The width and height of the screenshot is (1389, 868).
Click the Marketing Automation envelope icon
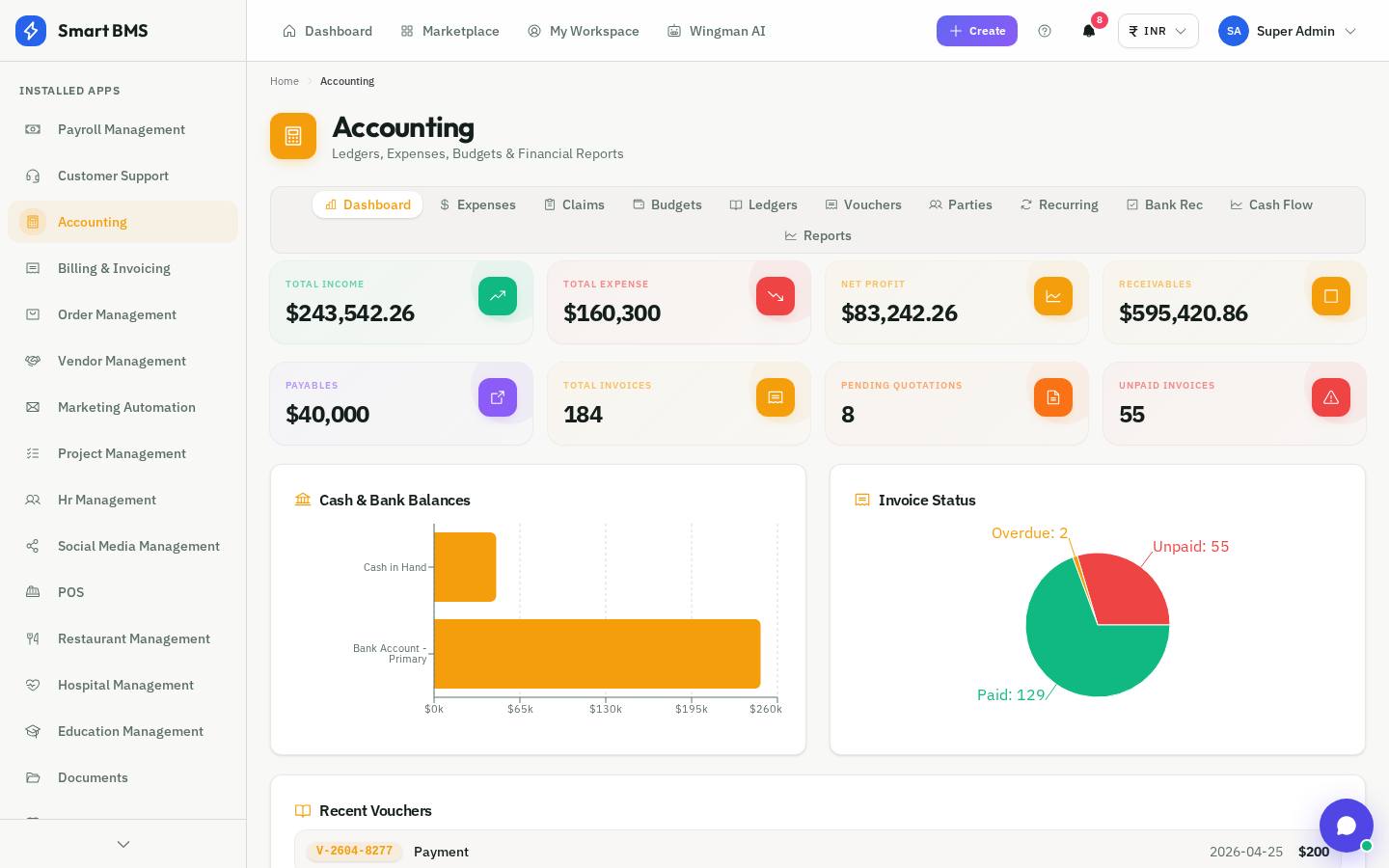pos(33,407)
